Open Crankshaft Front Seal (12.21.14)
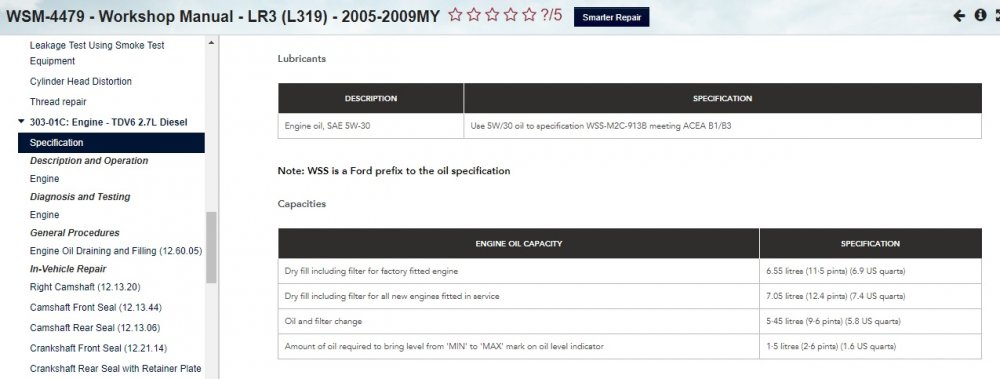 98,348
